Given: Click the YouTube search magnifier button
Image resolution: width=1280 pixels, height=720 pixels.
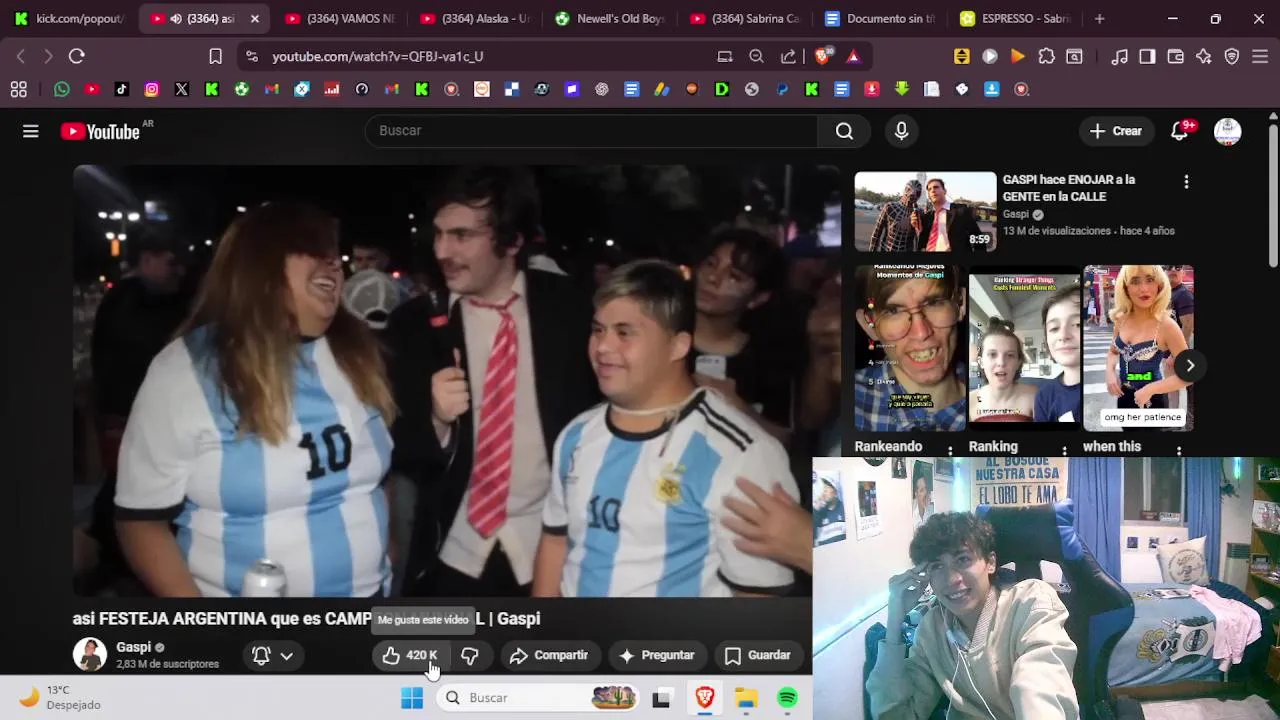Looking at the screenshot, I should tap(844, 131).
